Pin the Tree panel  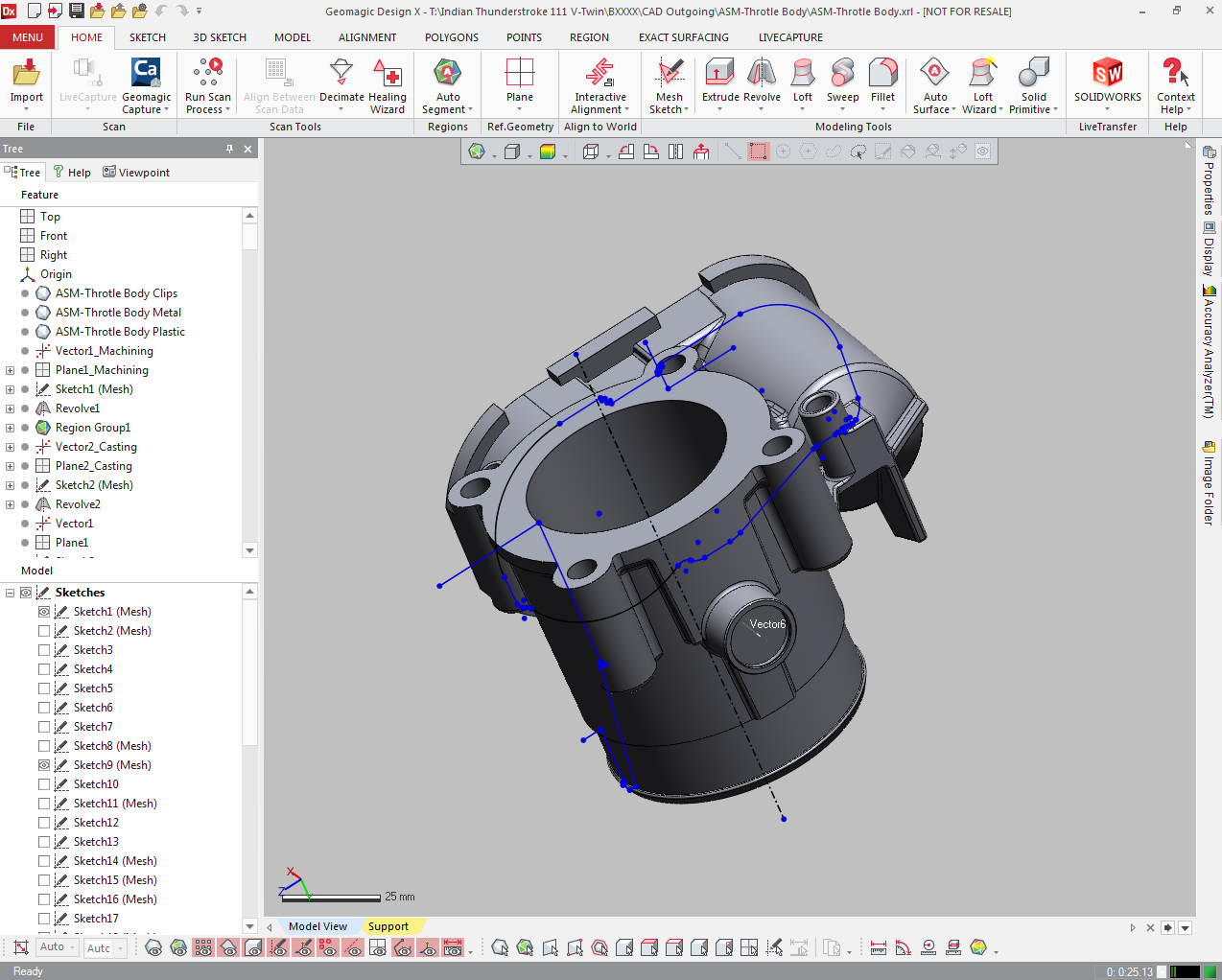click(x=229, y=149)
